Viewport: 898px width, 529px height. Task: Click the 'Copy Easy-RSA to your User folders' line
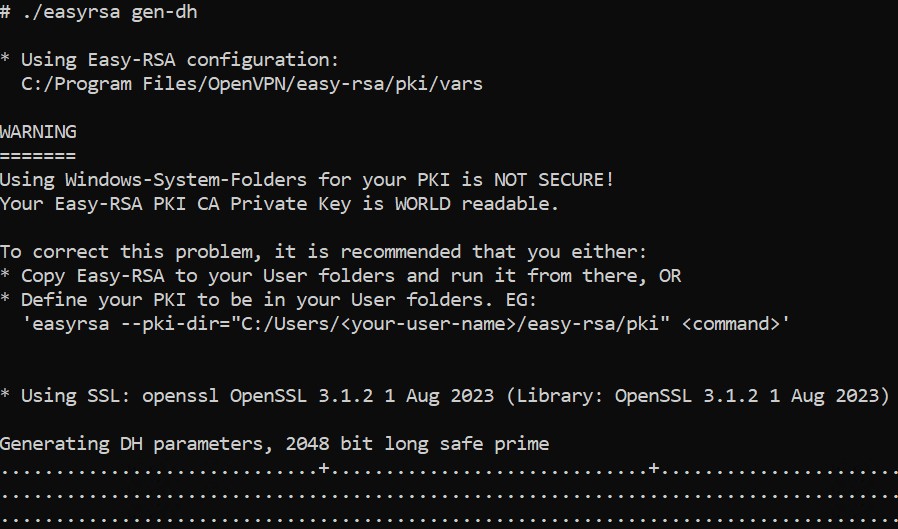pos(340,276)
